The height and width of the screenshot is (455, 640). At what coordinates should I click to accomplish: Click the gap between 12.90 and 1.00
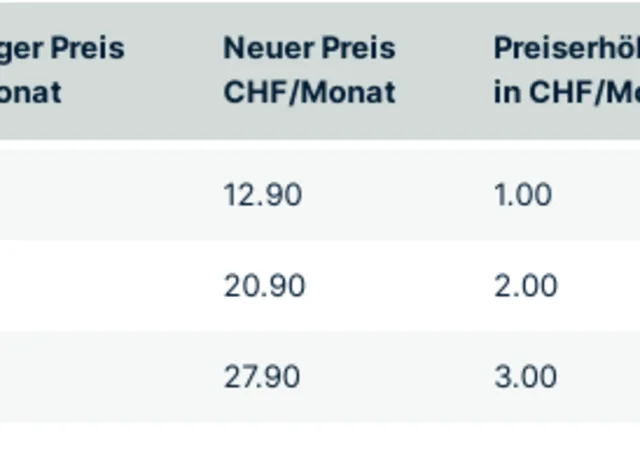pos(400,194)
